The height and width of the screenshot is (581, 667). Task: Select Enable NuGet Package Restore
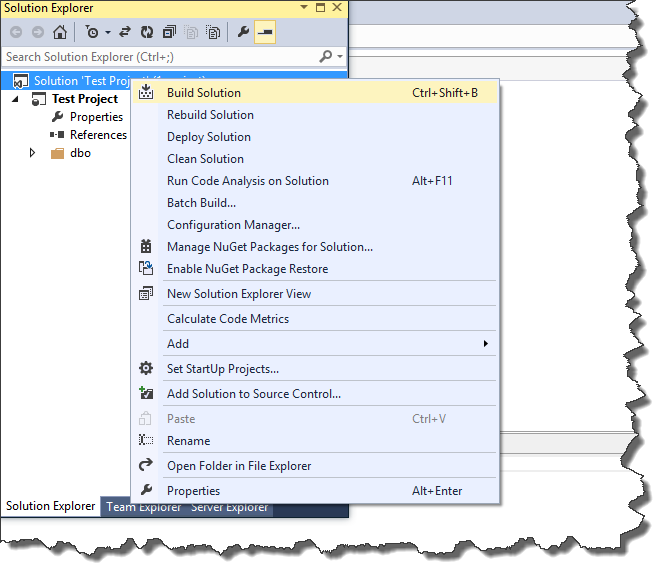pos(315,269)
